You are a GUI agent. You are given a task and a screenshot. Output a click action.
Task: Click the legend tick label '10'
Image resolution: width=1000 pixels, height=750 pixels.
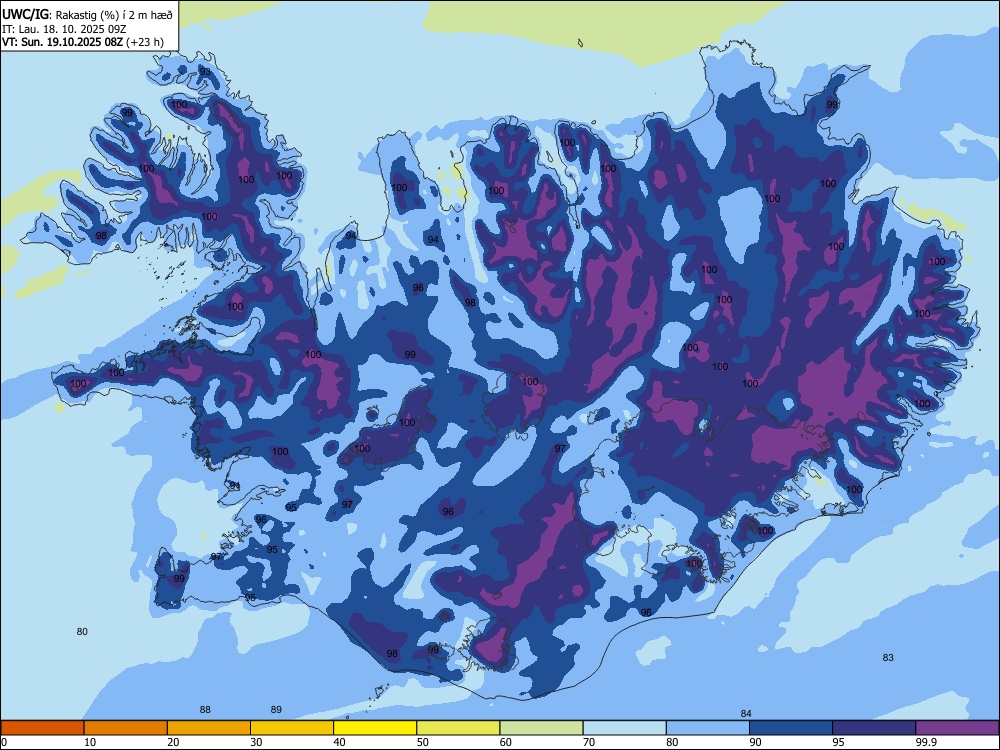(90, 742)
